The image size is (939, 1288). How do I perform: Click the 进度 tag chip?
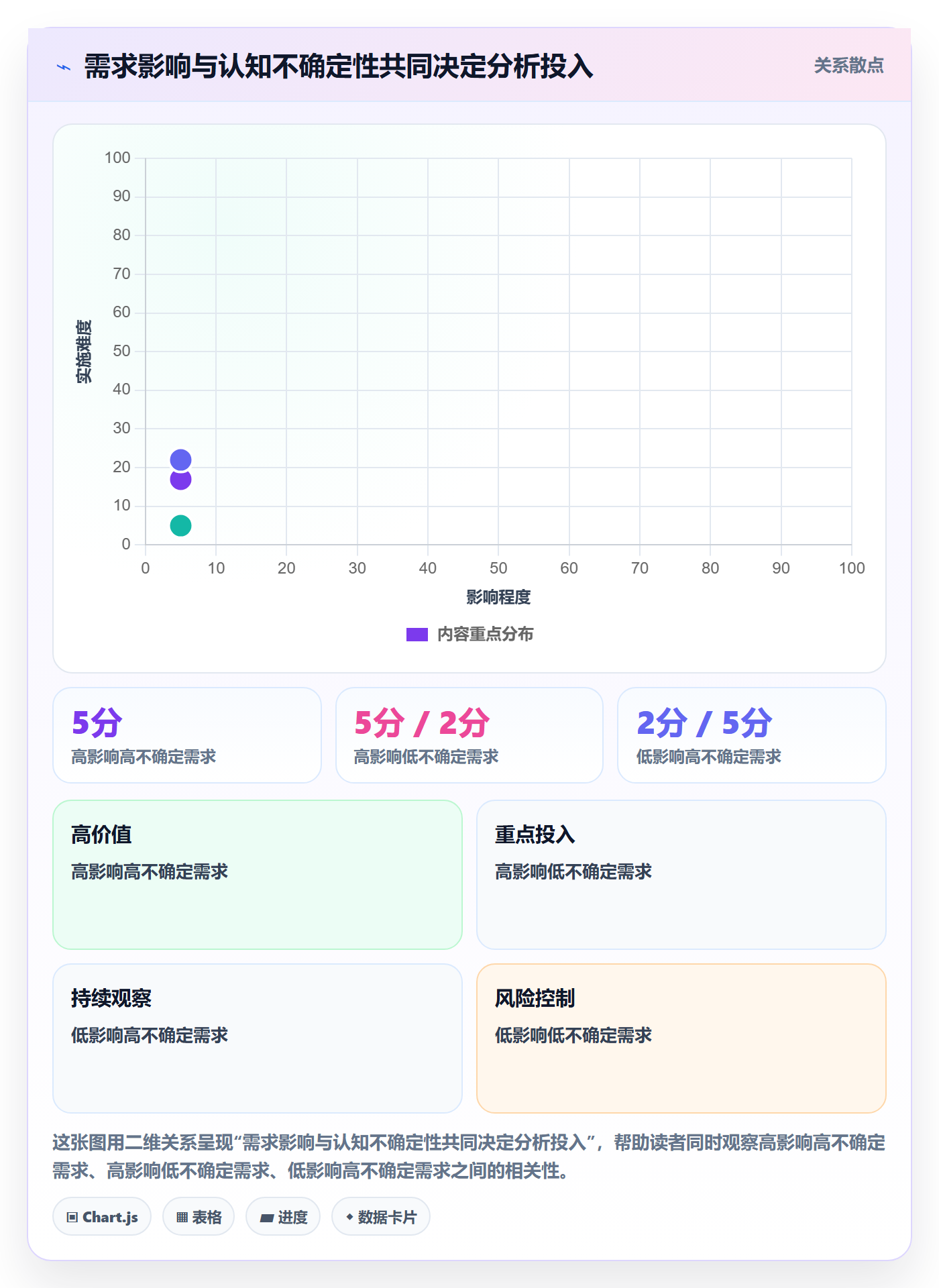283,1217
